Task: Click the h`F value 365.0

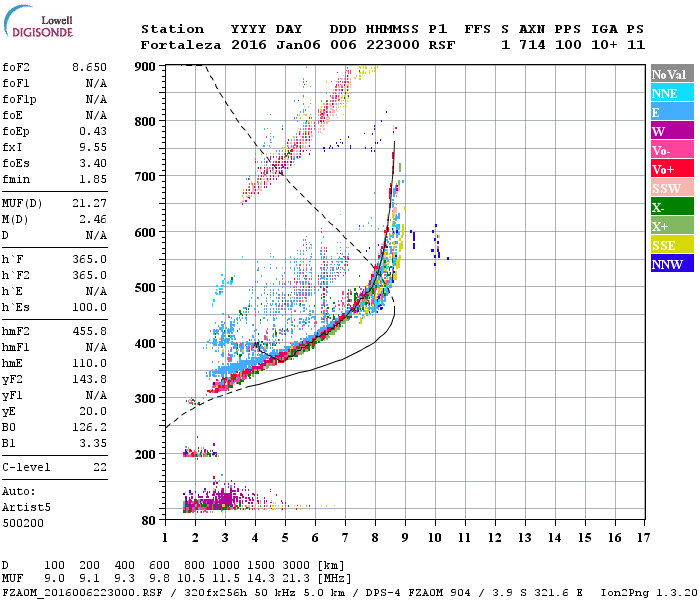Action: (x=89, y=259)
